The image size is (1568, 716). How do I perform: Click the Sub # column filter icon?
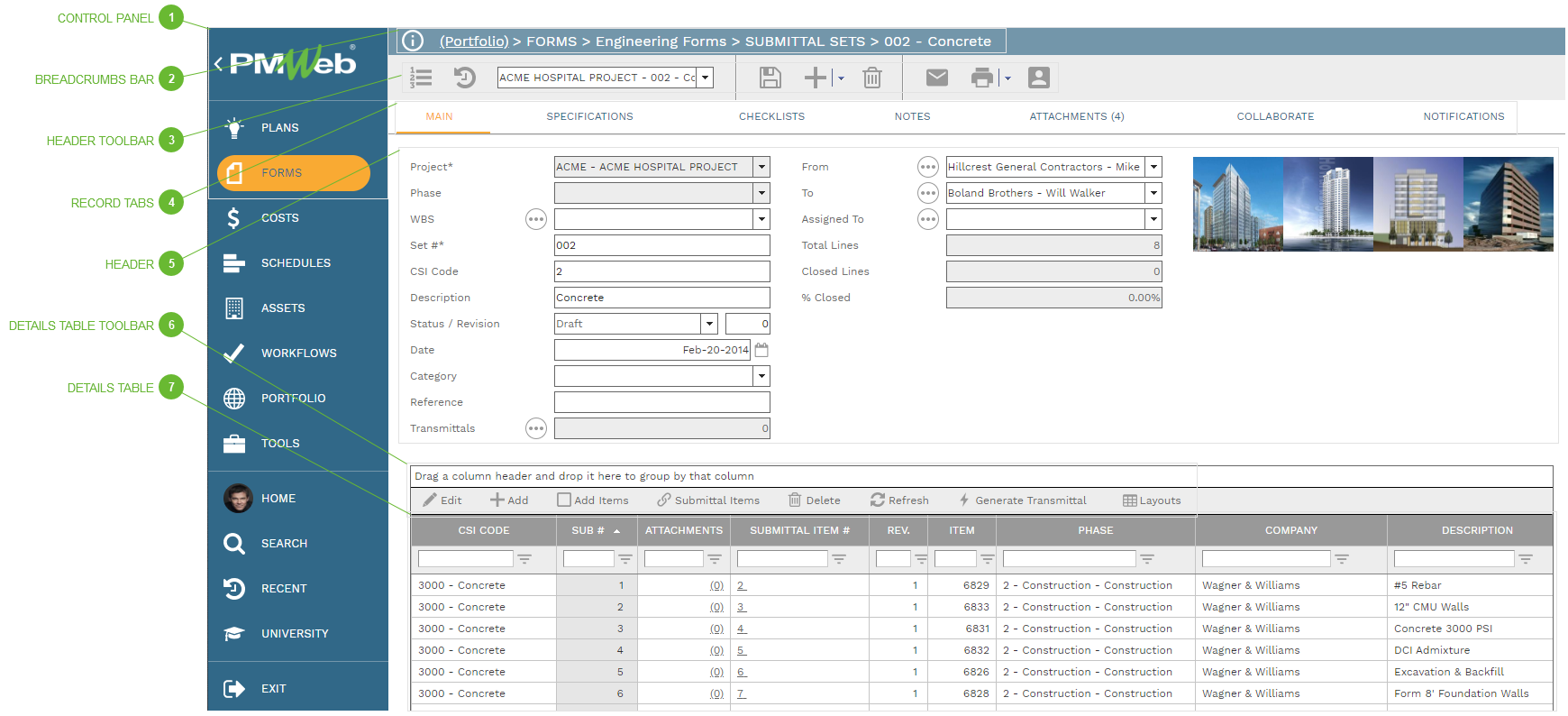point(625,559)
